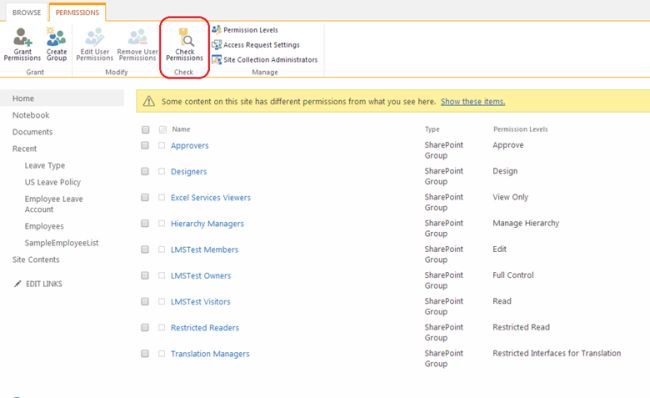Open the Employee Leave Account link
The image size is (650, 398).
(53, 204)
